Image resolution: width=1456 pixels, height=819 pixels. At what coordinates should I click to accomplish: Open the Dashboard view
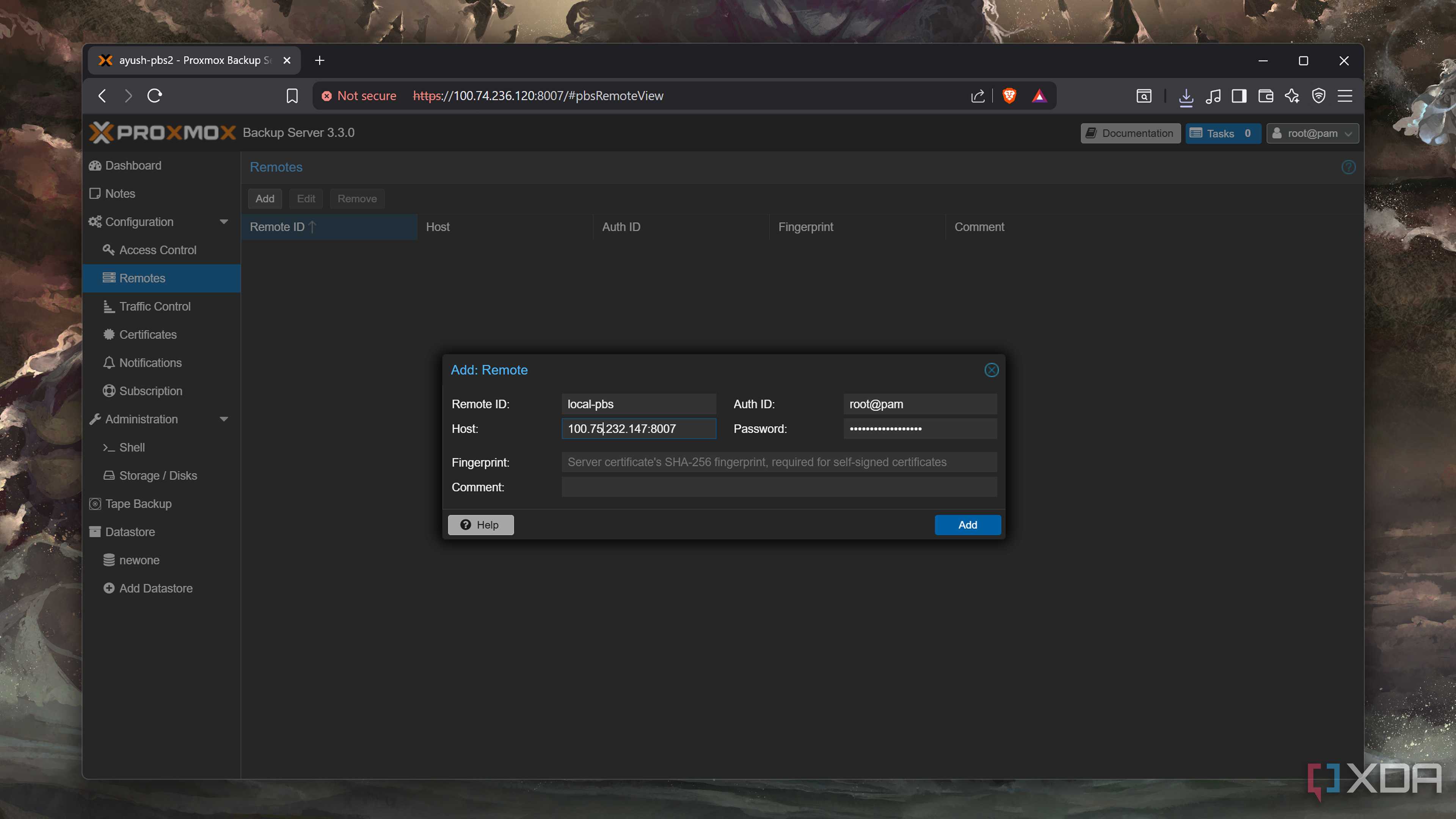pyautogui.click(x=162, y=165)
